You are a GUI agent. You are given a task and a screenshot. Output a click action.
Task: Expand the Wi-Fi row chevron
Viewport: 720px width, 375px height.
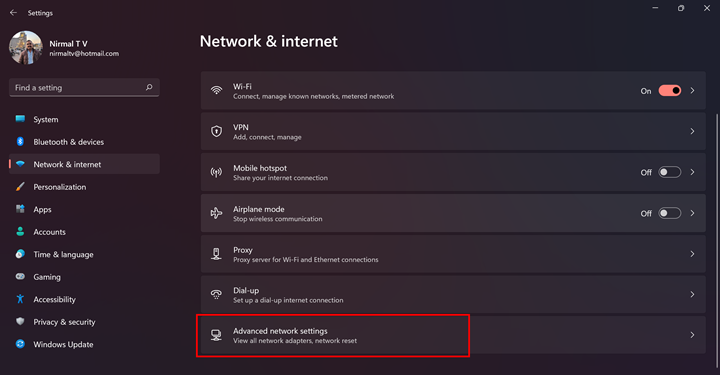(692, 90)
